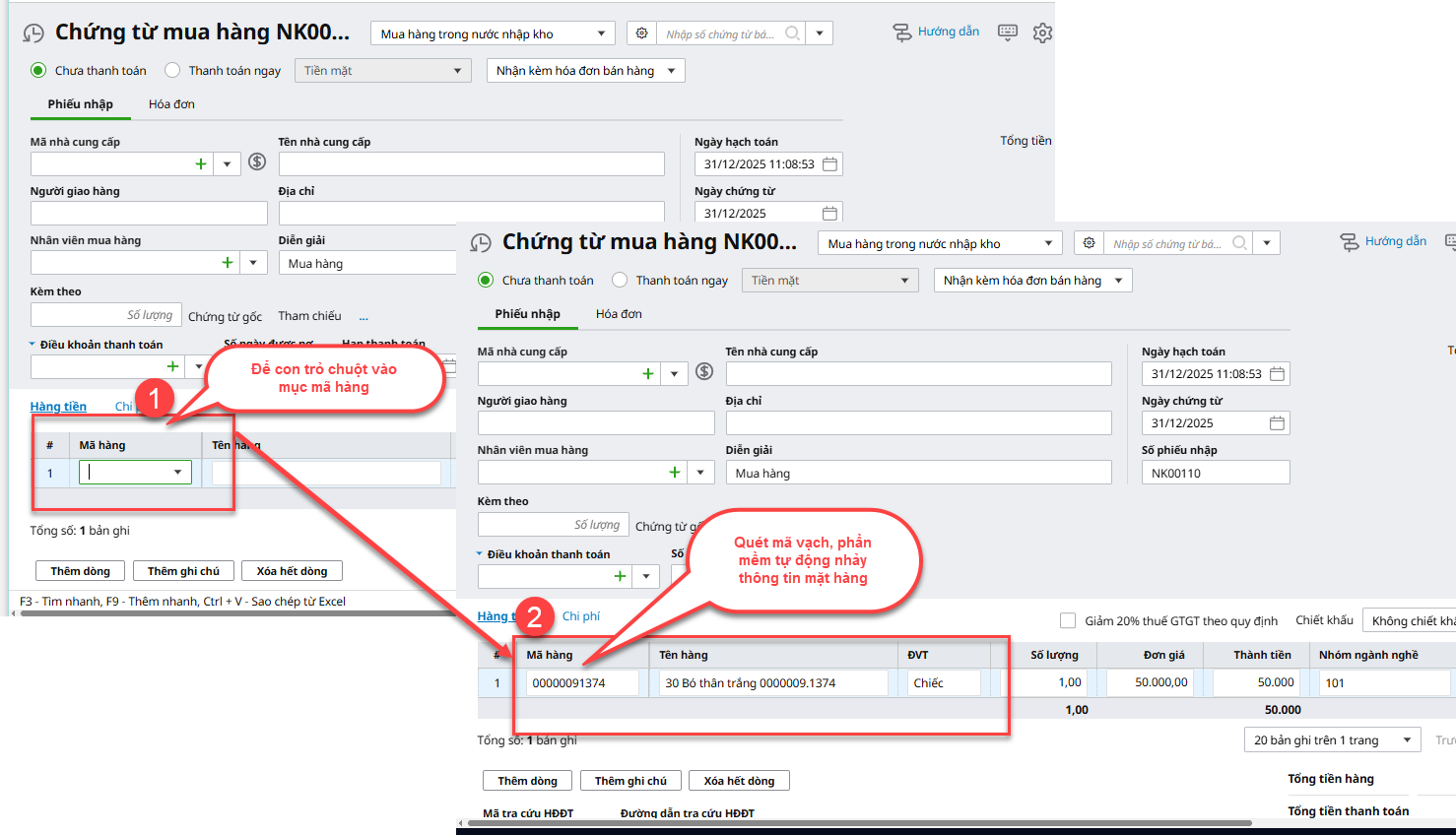
Task: Click the Số phiếu nhập field showing NK00110
Action: [1215, 474]
